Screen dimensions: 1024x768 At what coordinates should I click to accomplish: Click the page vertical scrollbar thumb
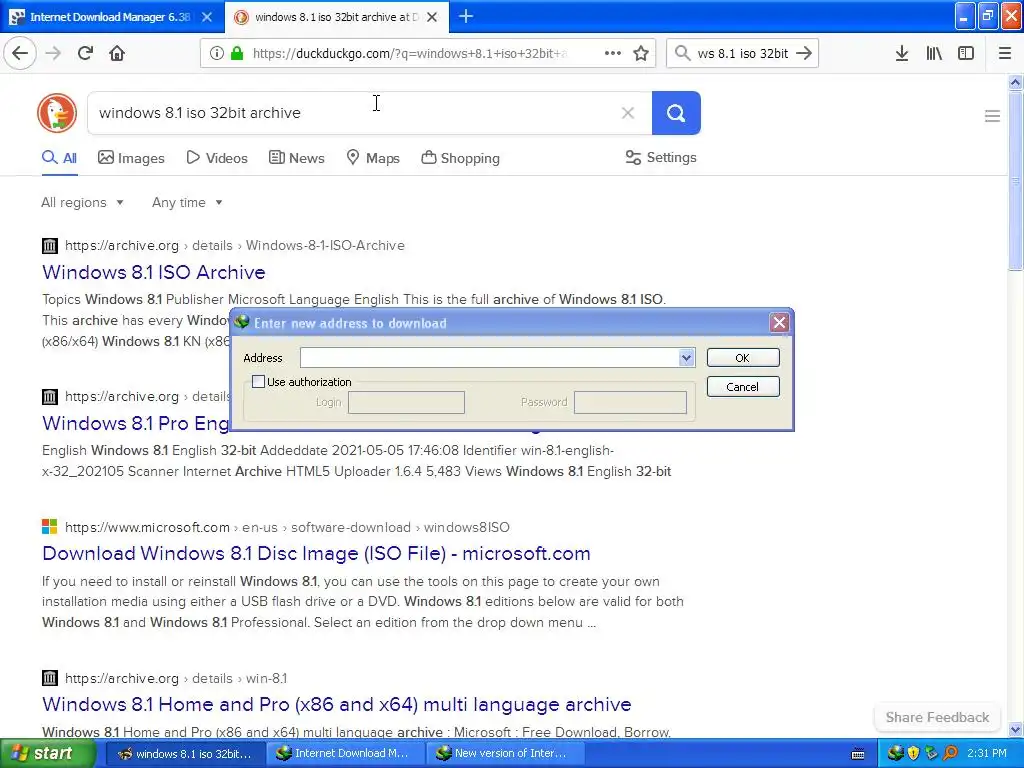[1015, 180]
